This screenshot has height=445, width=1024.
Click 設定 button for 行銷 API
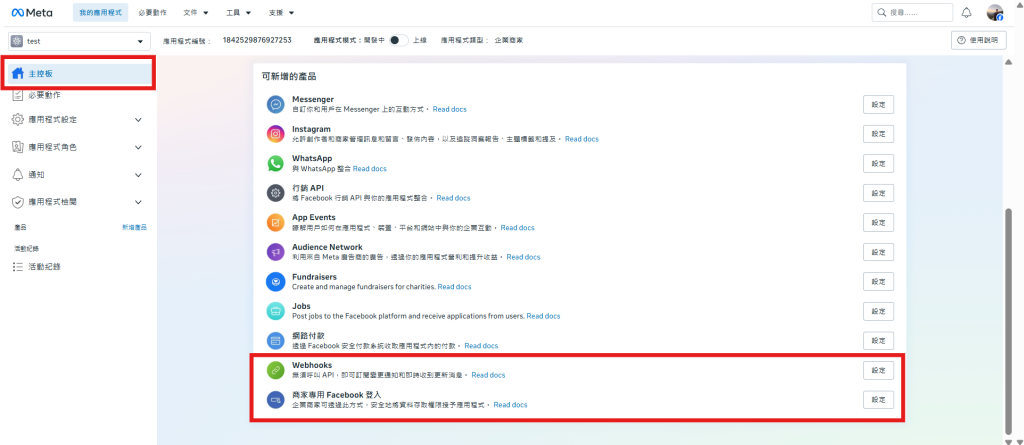pyautogui.click(x=878, y=193)
